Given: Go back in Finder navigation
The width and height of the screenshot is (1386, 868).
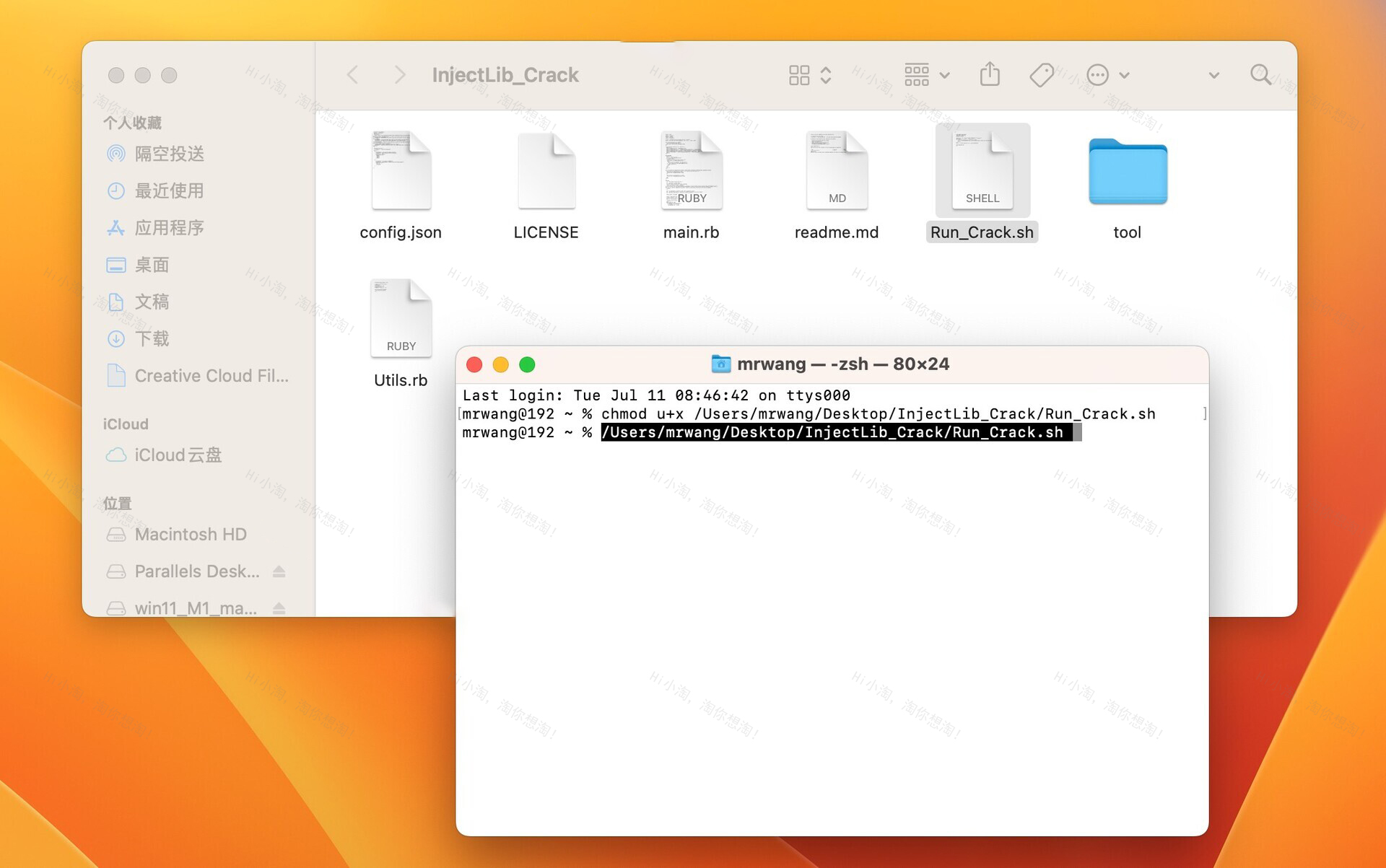Looking at the screenshot, I should coord(352,75).
